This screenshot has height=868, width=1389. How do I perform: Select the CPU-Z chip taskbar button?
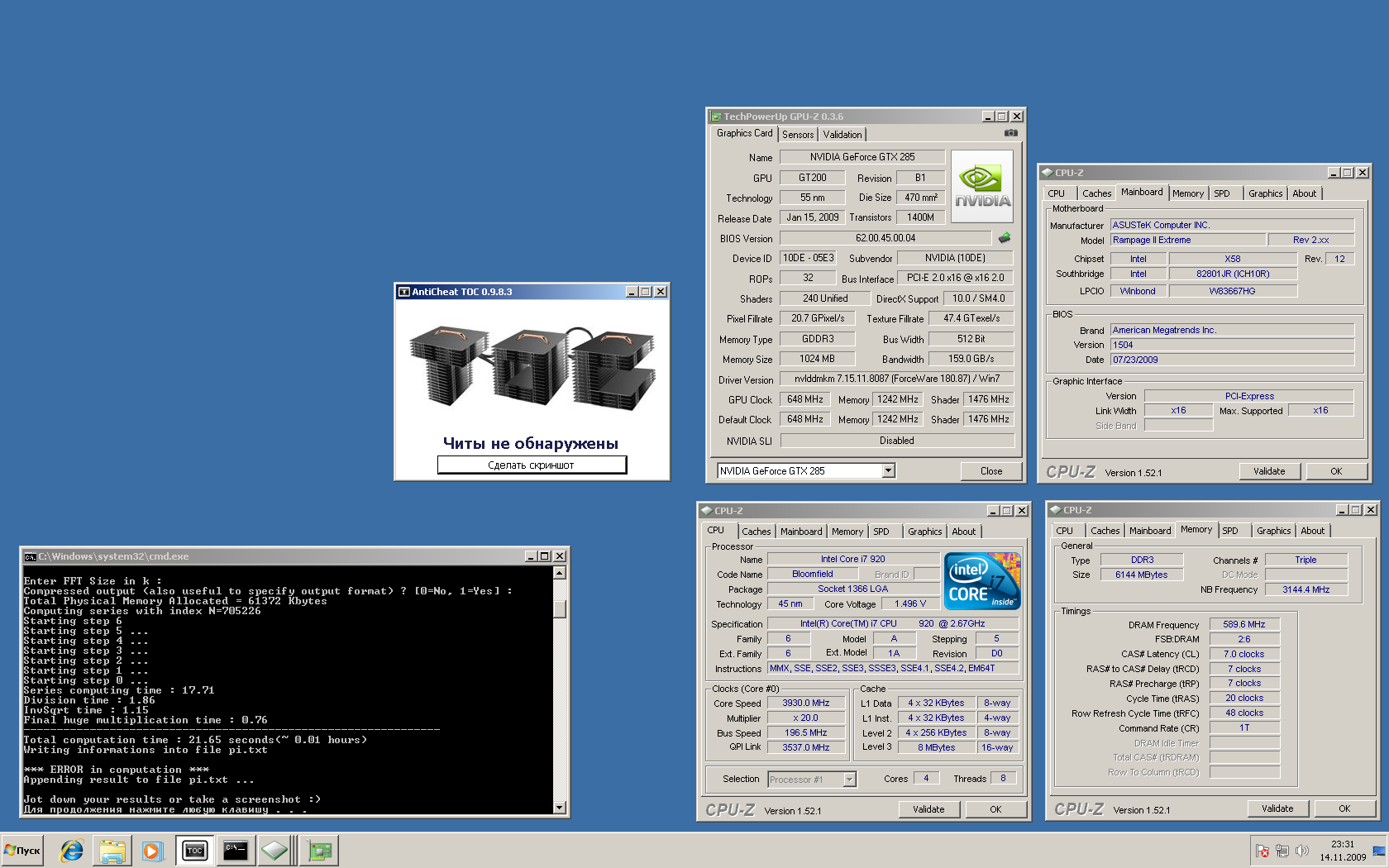click(275, 850)
